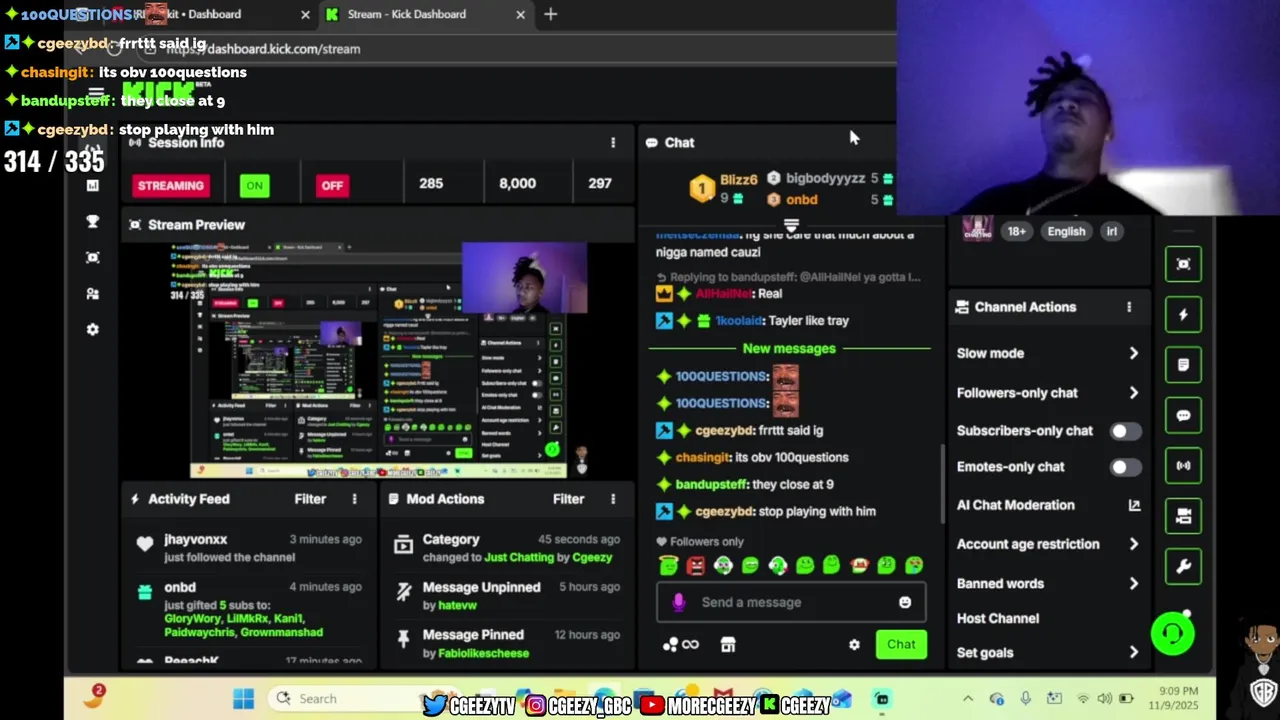Open the shop storefront icon below message box
This screenshot has width=1280, height=720.
click(x=728, y=645)
